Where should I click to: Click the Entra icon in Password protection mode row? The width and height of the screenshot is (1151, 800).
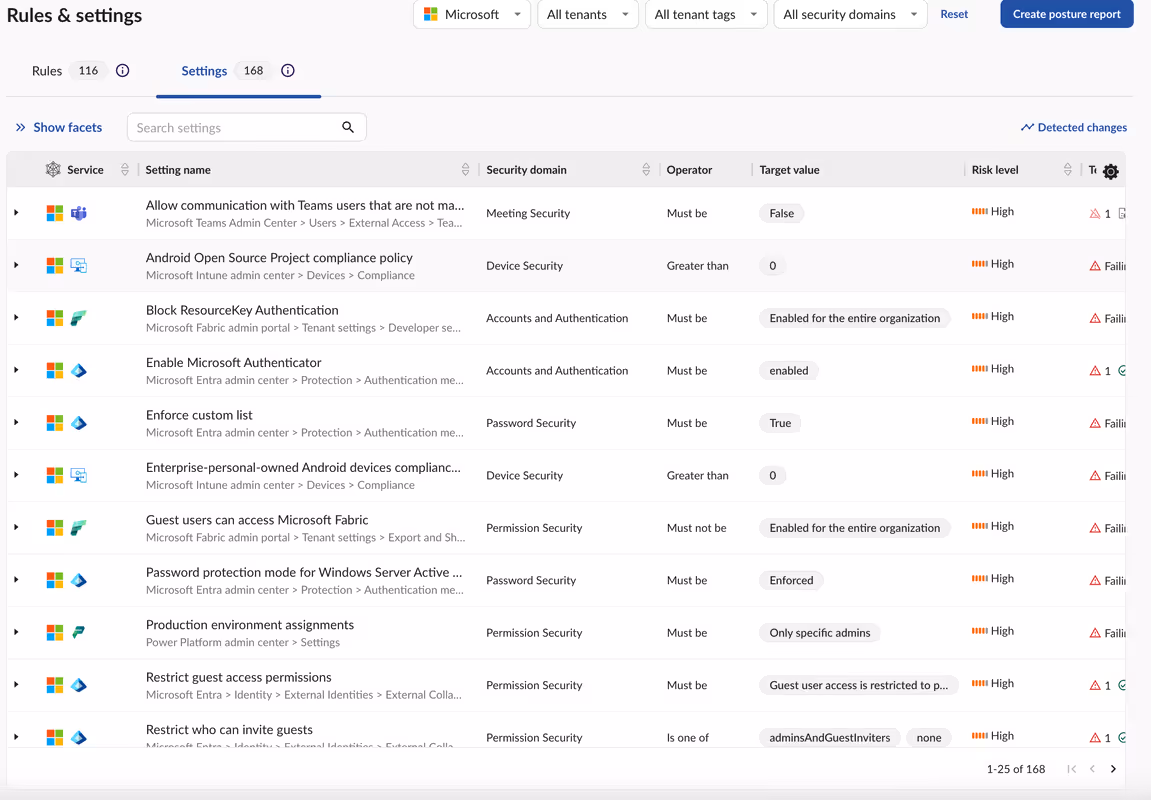pyautogui.click(x=79, y=580)
